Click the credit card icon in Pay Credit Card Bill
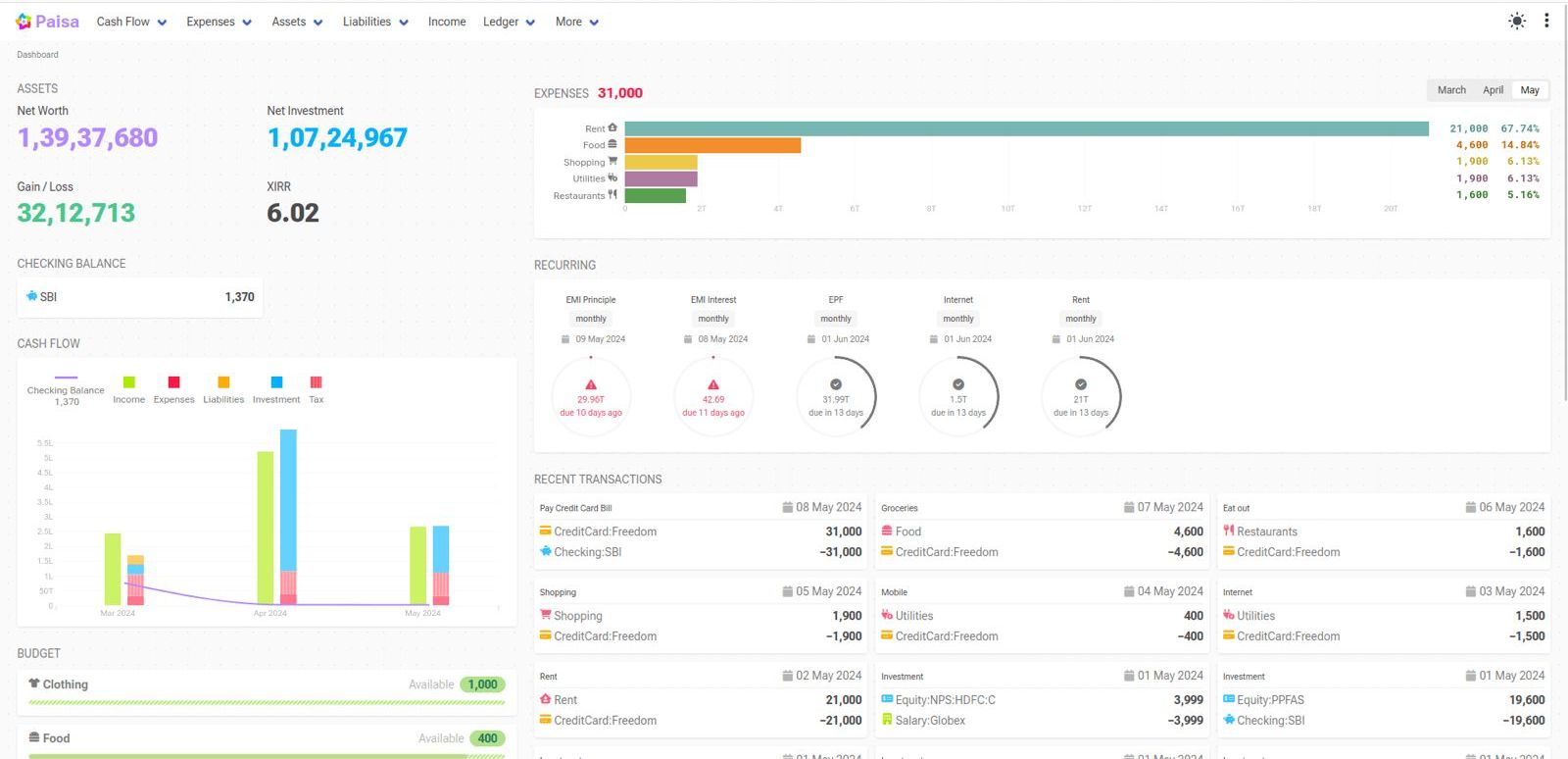The image size is (1568, 759). pos(545,531)
